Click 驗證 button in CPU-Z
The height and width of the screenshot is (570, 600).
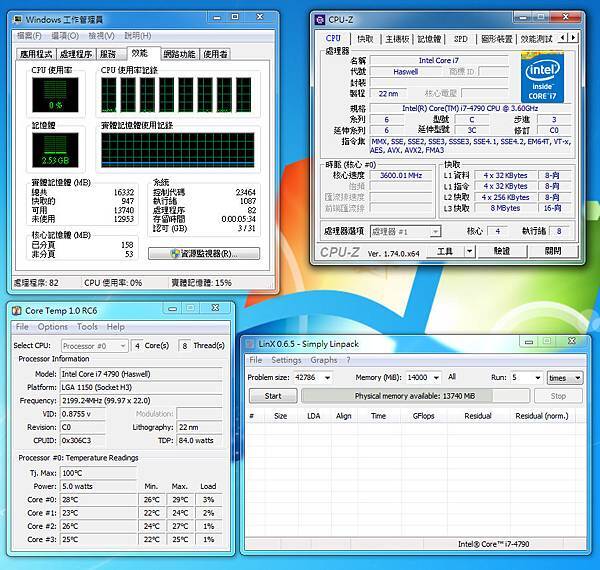coord(502,251)
